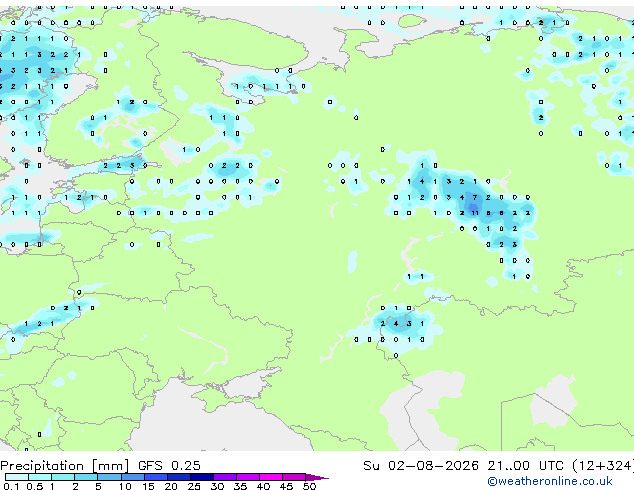Click the '11' precipitation value on map
The image size is (634, 490).
point(475,213)
